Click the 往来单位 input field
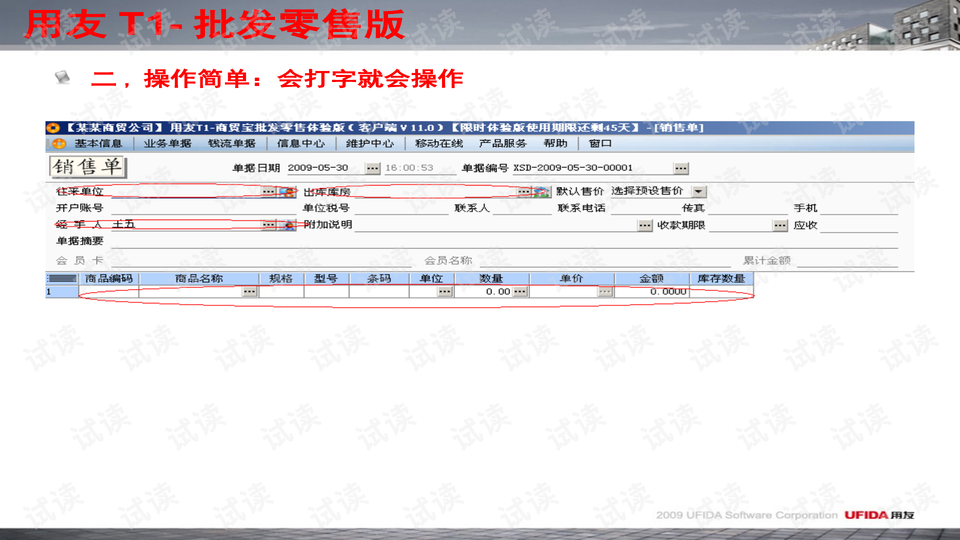The height and width of the screenshot is (540, 960). click(x=186, y=192)
